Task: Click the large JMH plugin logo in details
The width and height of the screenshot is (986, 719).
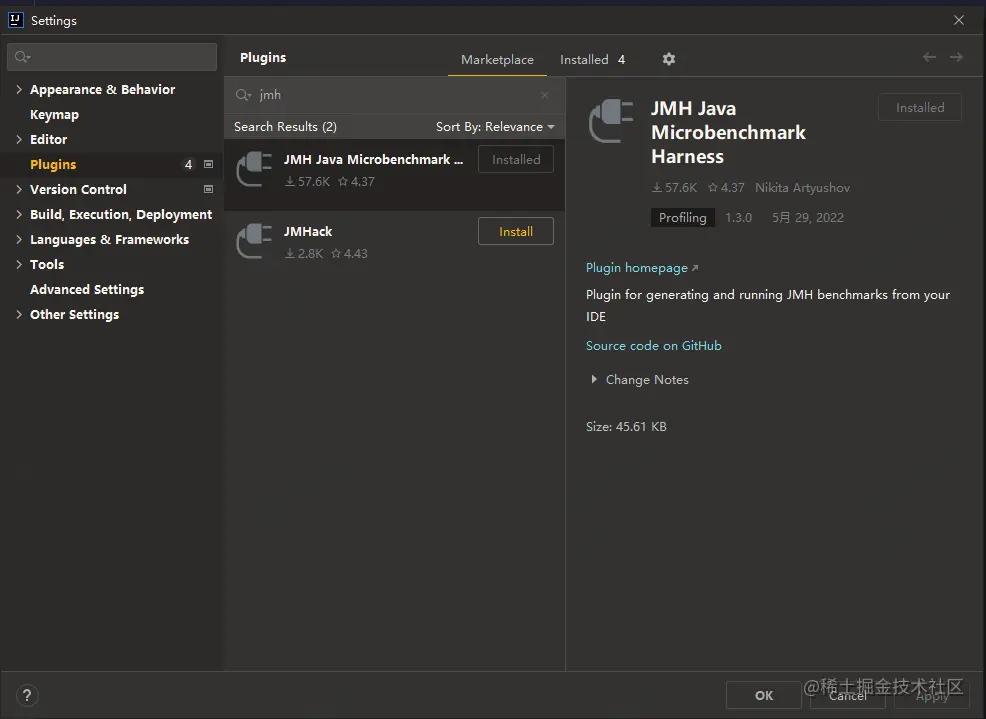Action: 611,121
